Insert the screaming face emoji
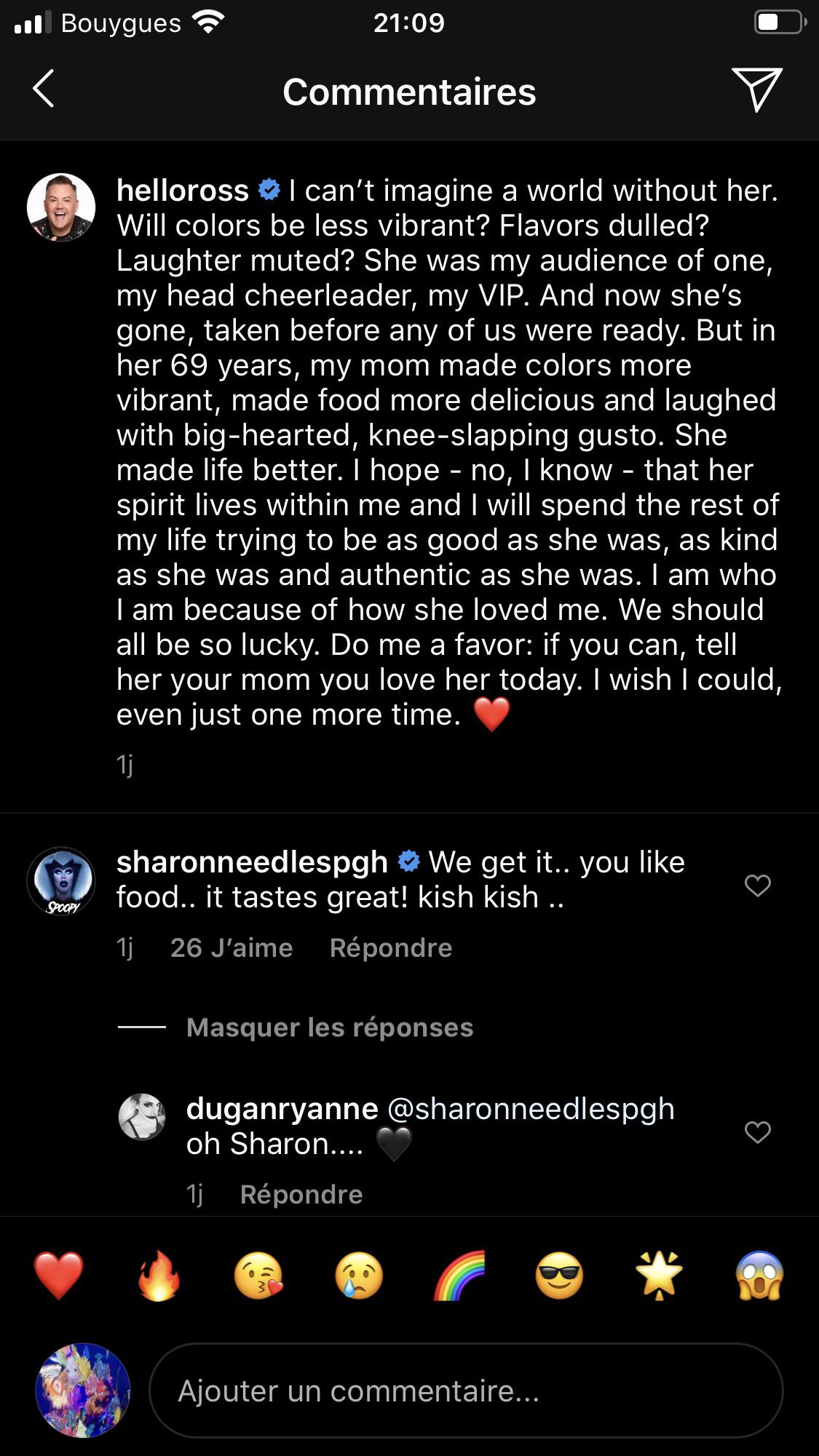This screenshot has width=819, height=1456. (759, 1276)
